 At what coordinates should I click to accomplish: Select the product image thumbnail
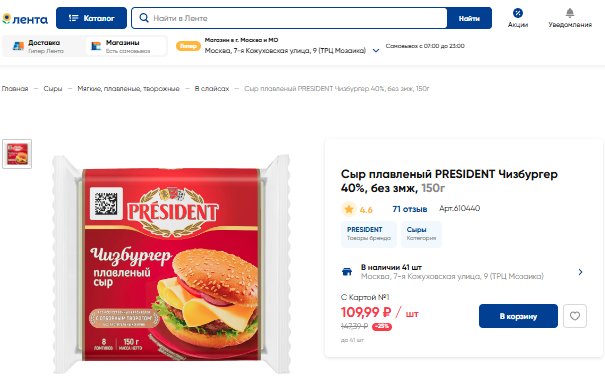[x=17, y=154]
